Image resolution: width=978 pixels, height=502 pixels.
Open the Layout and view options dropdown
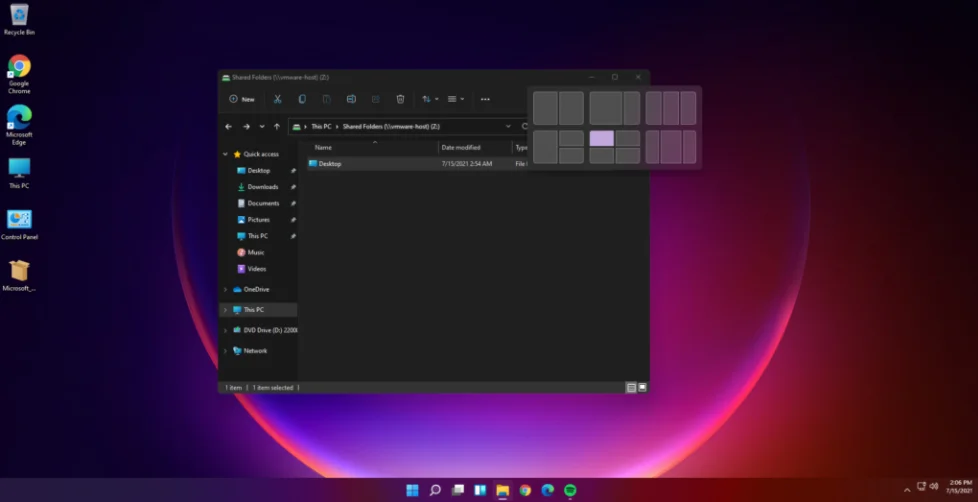coord(456,99)
